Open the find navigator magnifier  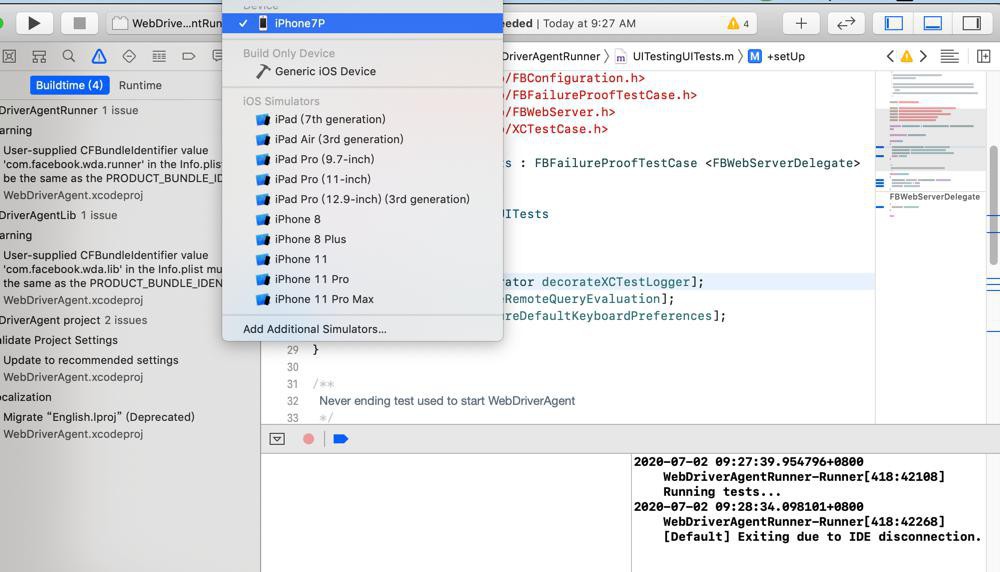tap(69, 56)
